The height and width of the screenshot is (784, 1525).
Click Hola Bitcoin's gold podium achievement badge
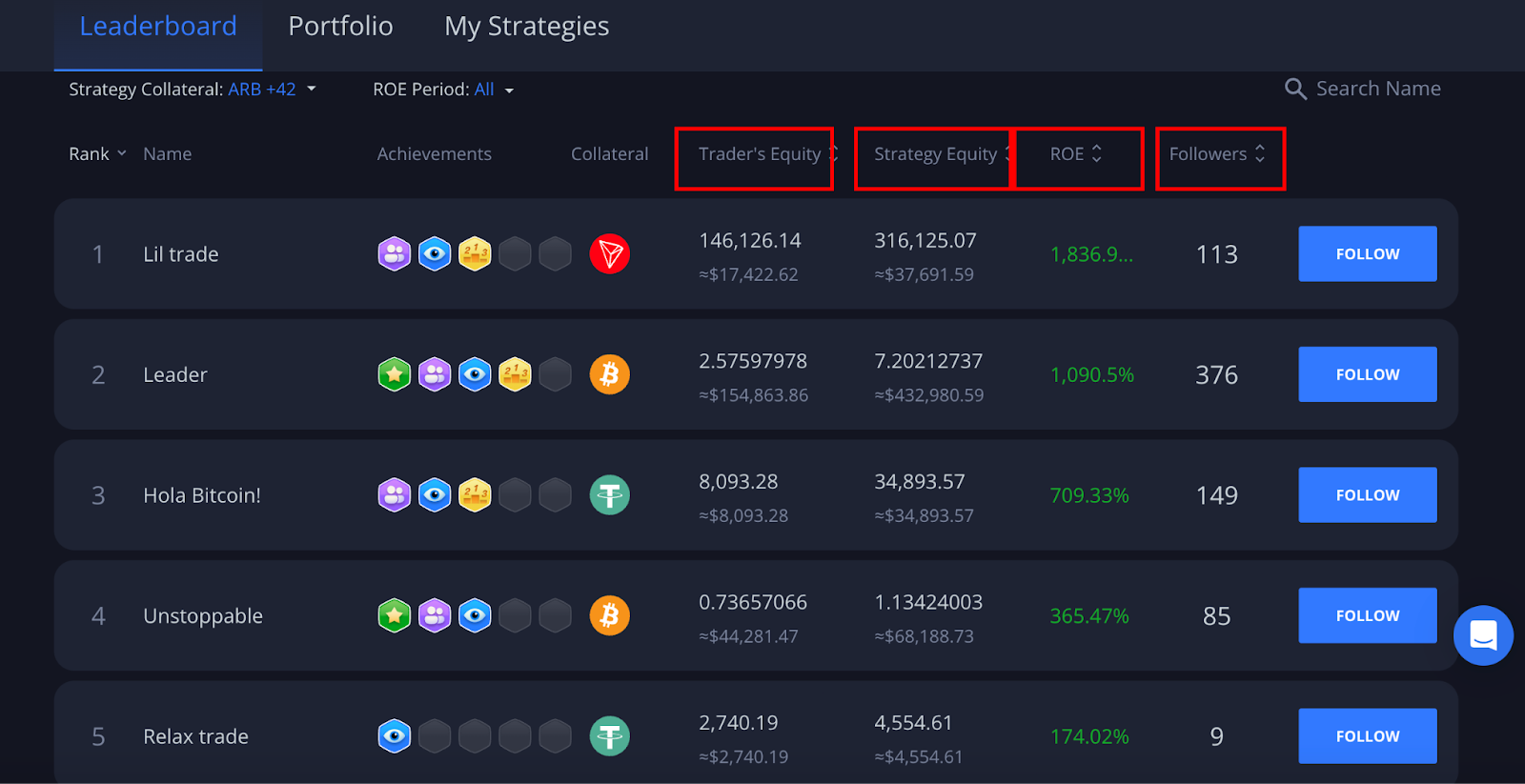[475, 495]
